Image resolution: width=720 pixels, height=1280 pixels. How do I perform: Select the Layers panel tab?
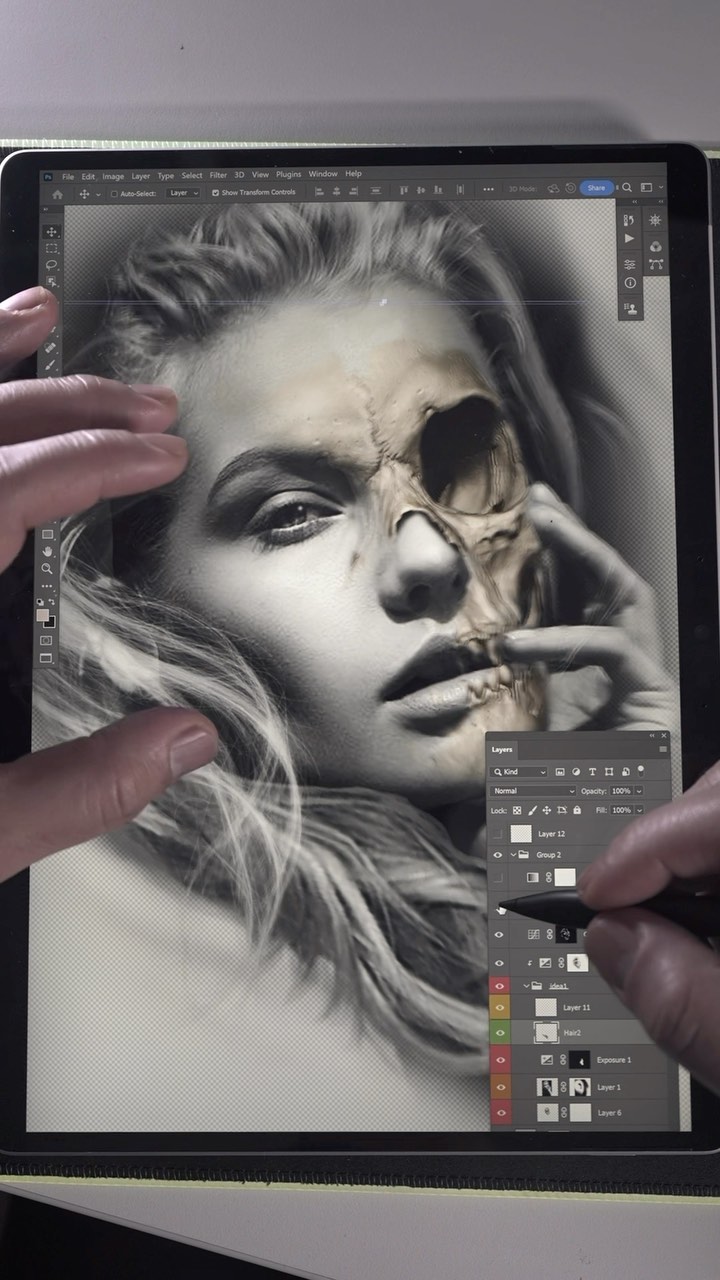coord(502,750)
